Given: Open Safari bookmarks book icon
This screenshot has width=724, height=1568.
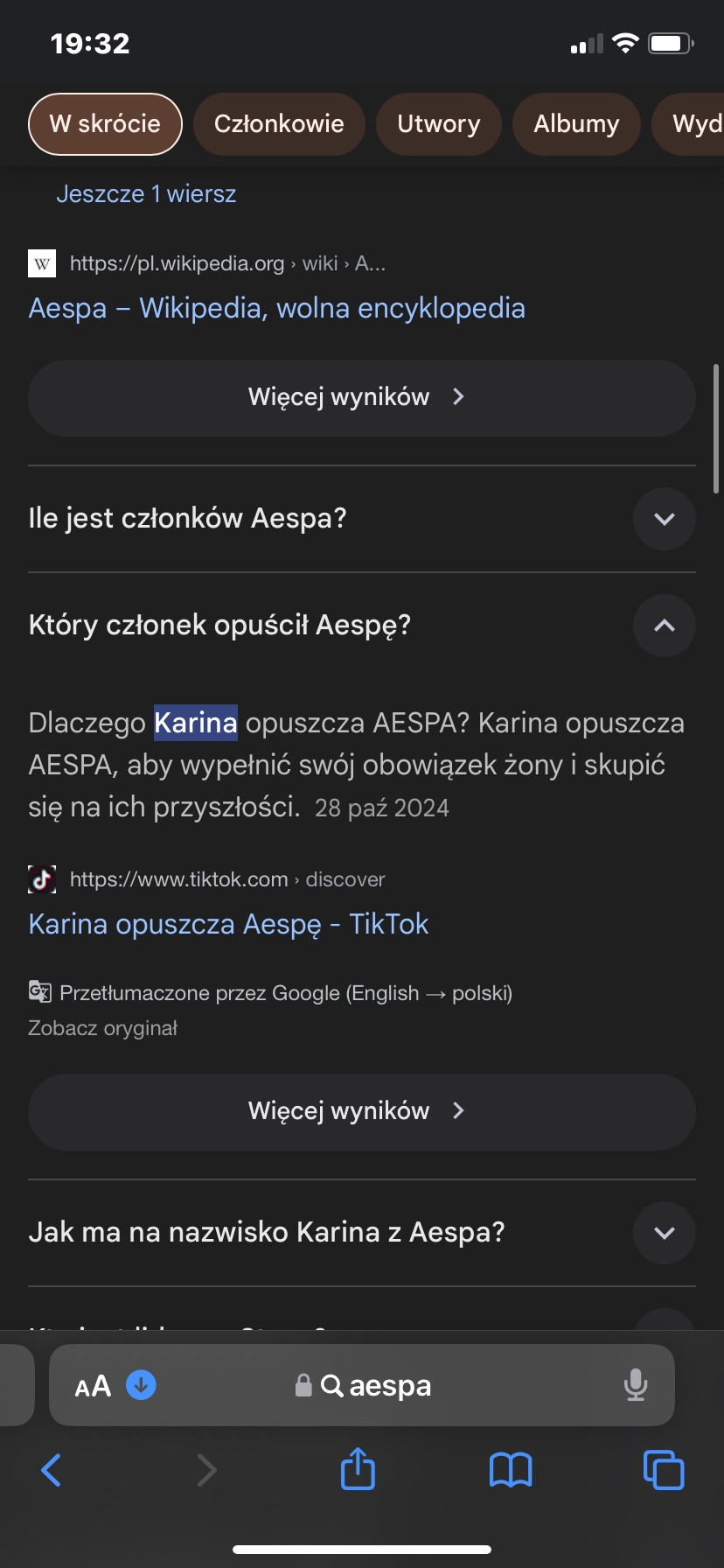Looking at the screenshot, I should (x=511, y=1470).
